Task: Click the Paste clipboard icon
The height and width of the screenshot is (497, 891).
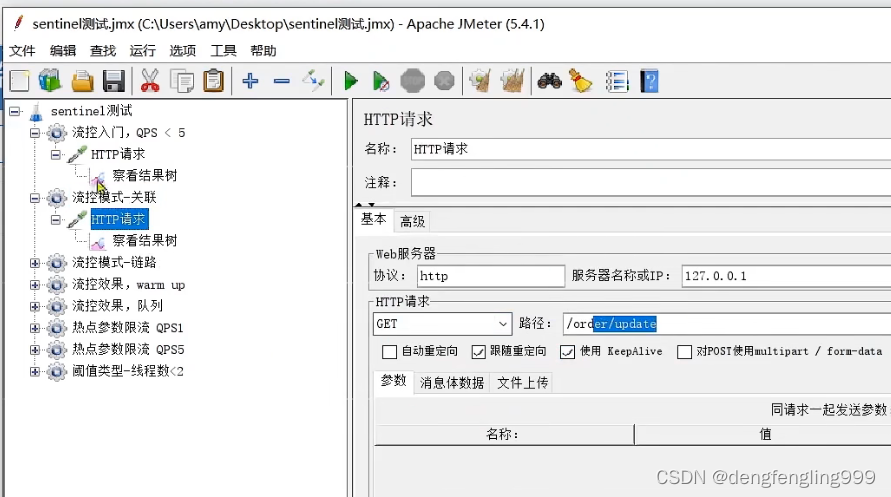Action: click(214, 81)
